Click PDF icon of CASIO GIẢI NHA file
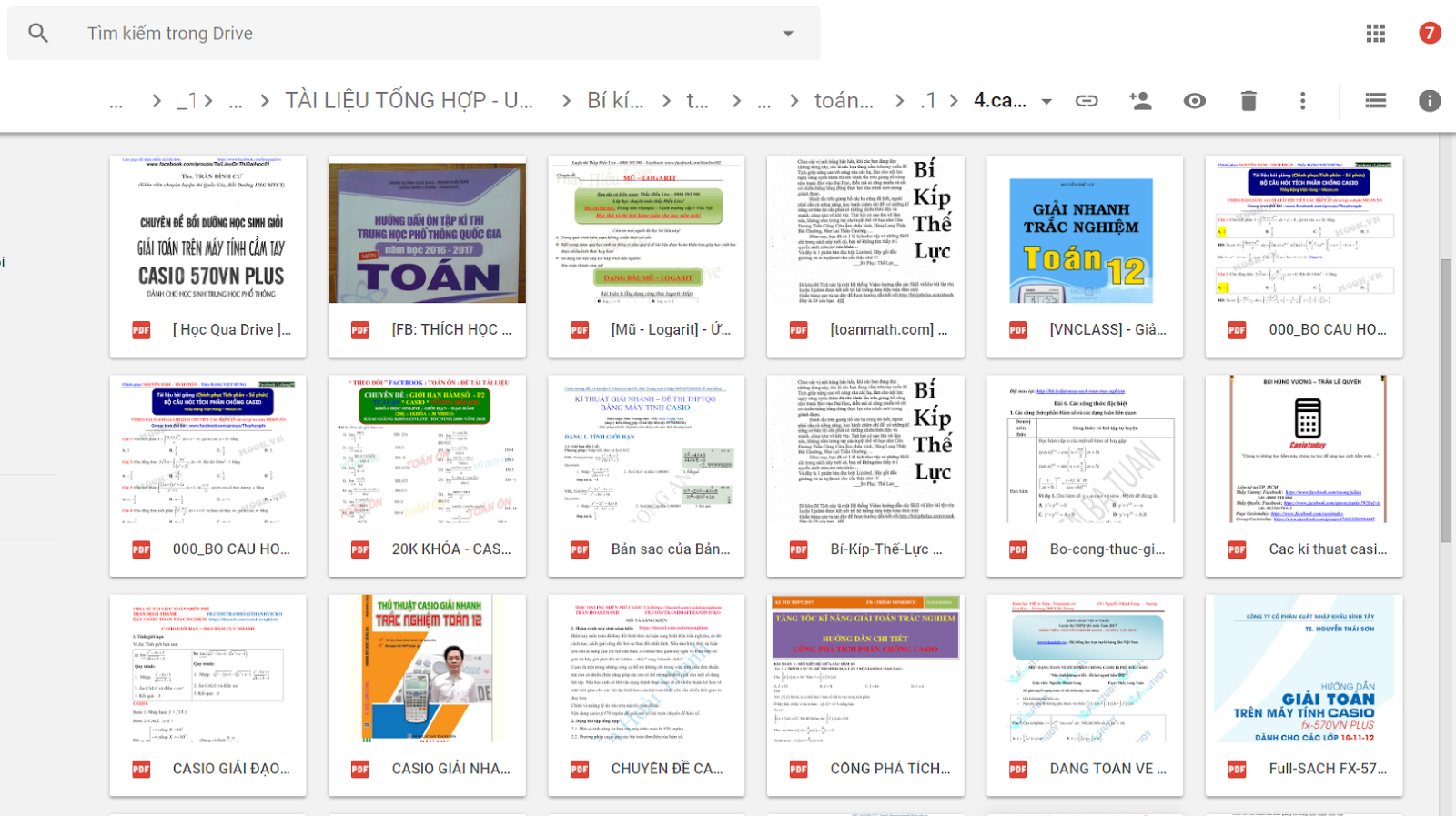1456x816 pixels. [x=360, y=770]
